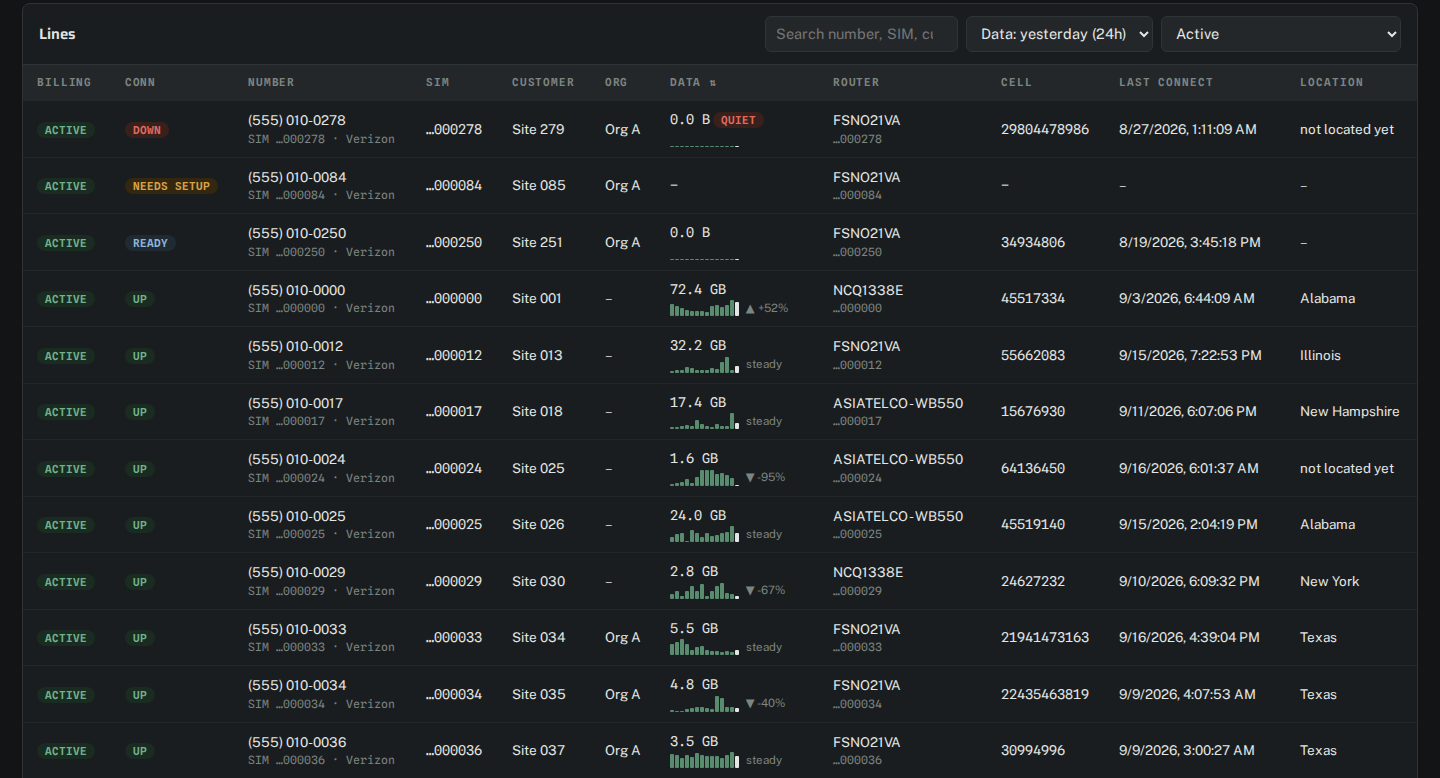Image resolution: width=1440 pixels, height=778 pixels.
Task: Click router NCQ1338E for Site 001
Action: [868, 290]
